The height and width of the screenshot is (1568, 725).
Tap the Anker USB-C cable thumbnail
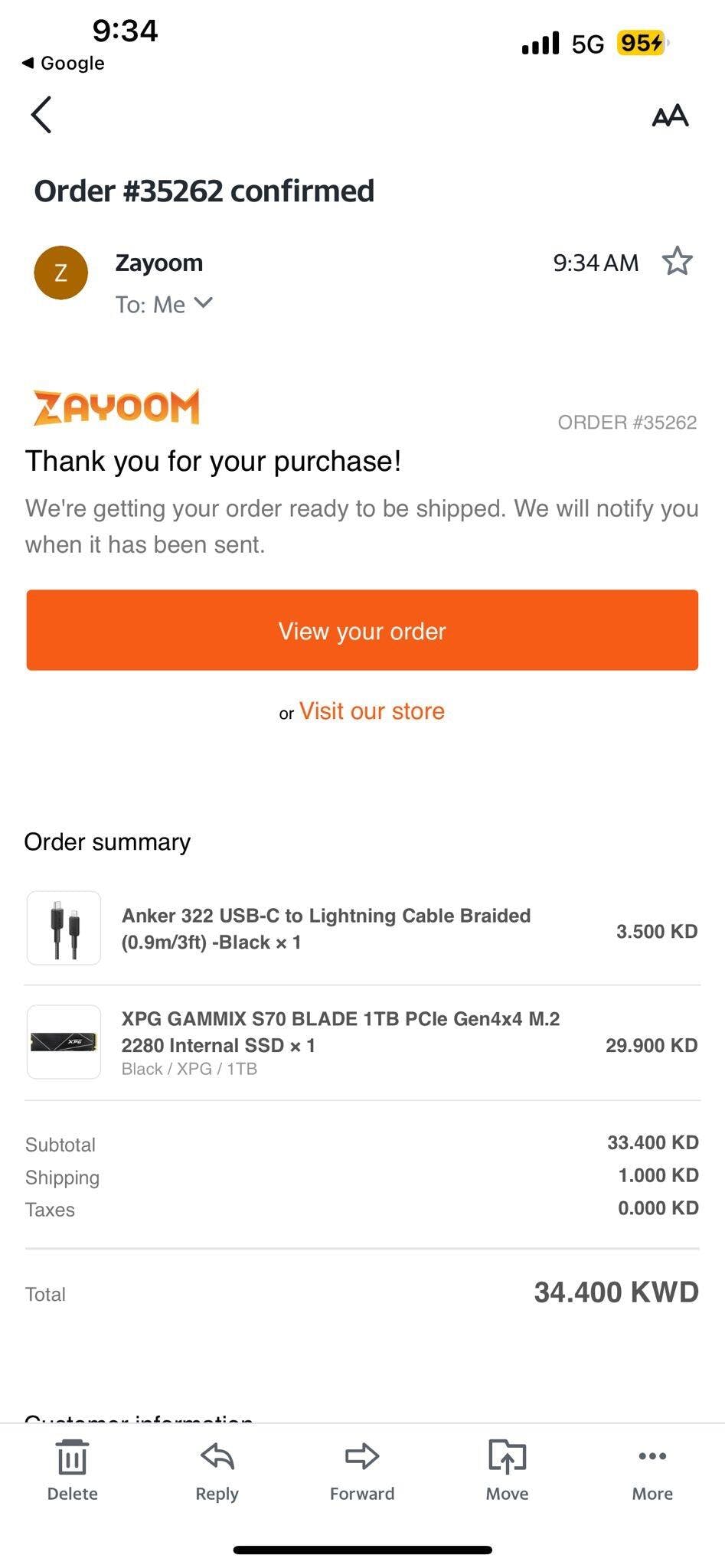click(x=64, y=928)
